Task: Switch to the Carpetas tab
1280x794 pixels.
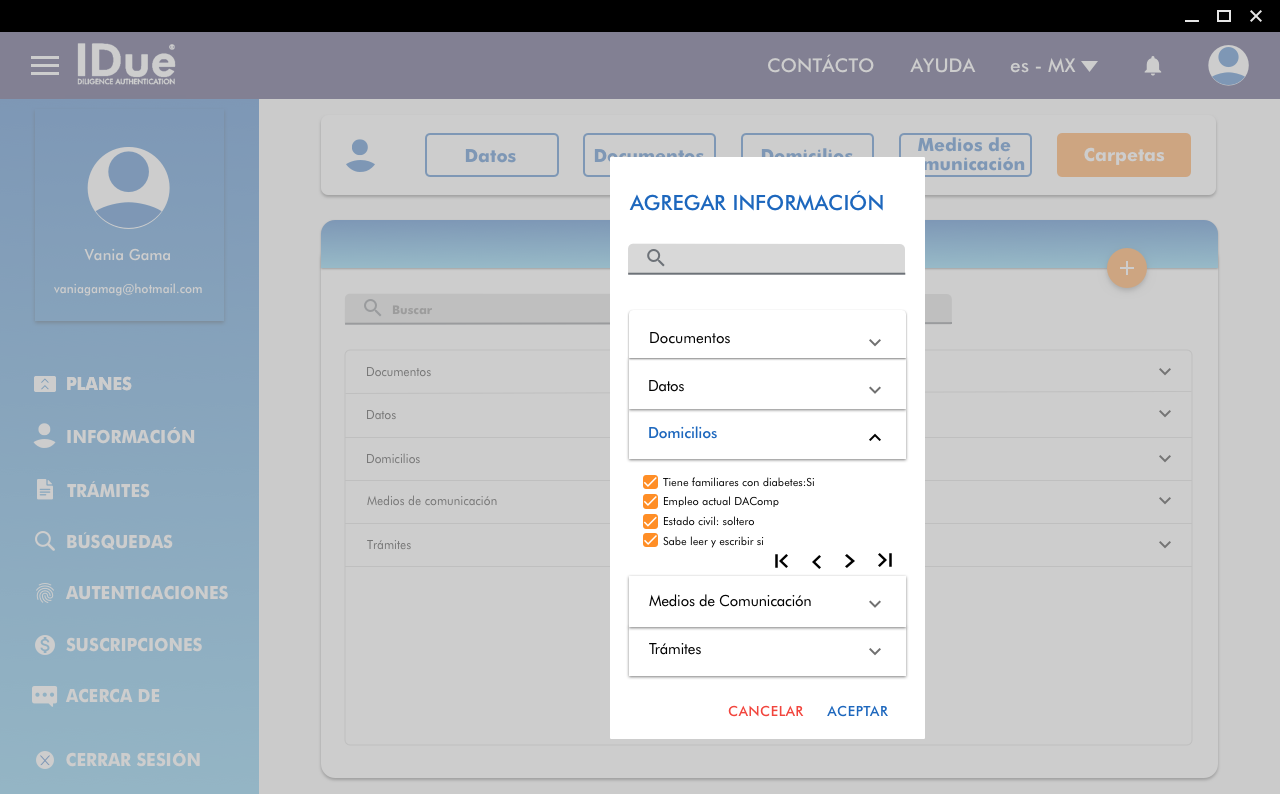Action: (1123, 155)
